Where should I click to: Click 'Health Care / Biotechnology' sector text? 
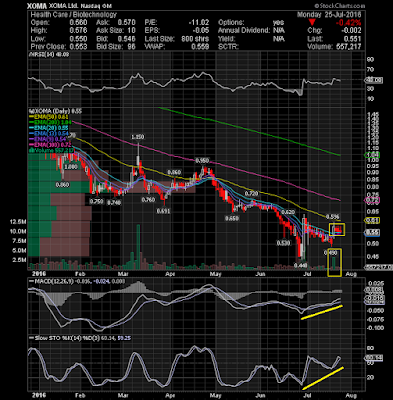pos(74,15)
